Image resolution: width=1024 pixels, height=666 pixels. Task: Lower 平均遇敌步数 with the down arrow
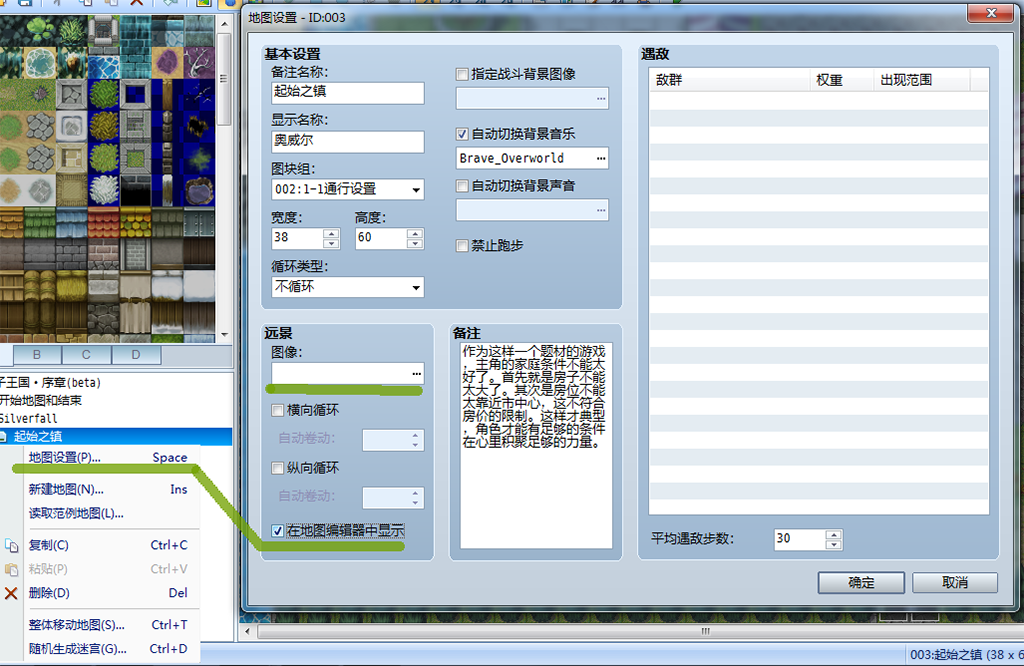[833, 545]
